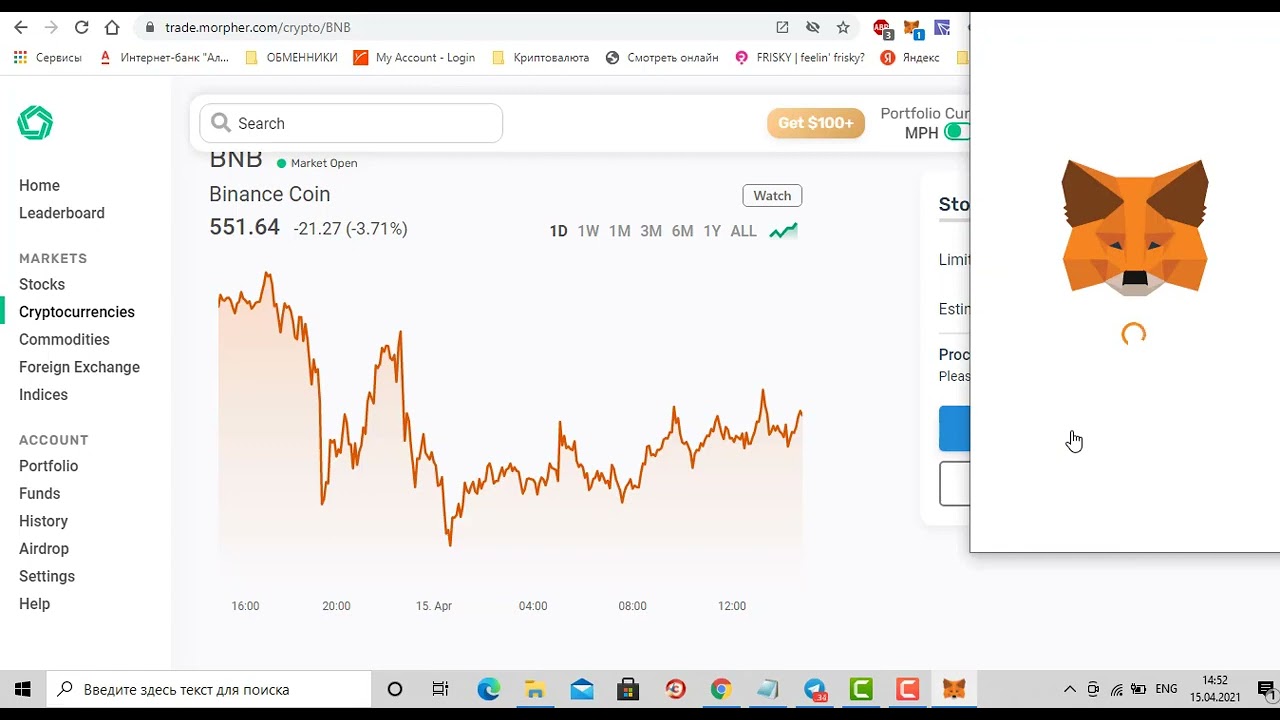Open History under Account

click(43, 521)
